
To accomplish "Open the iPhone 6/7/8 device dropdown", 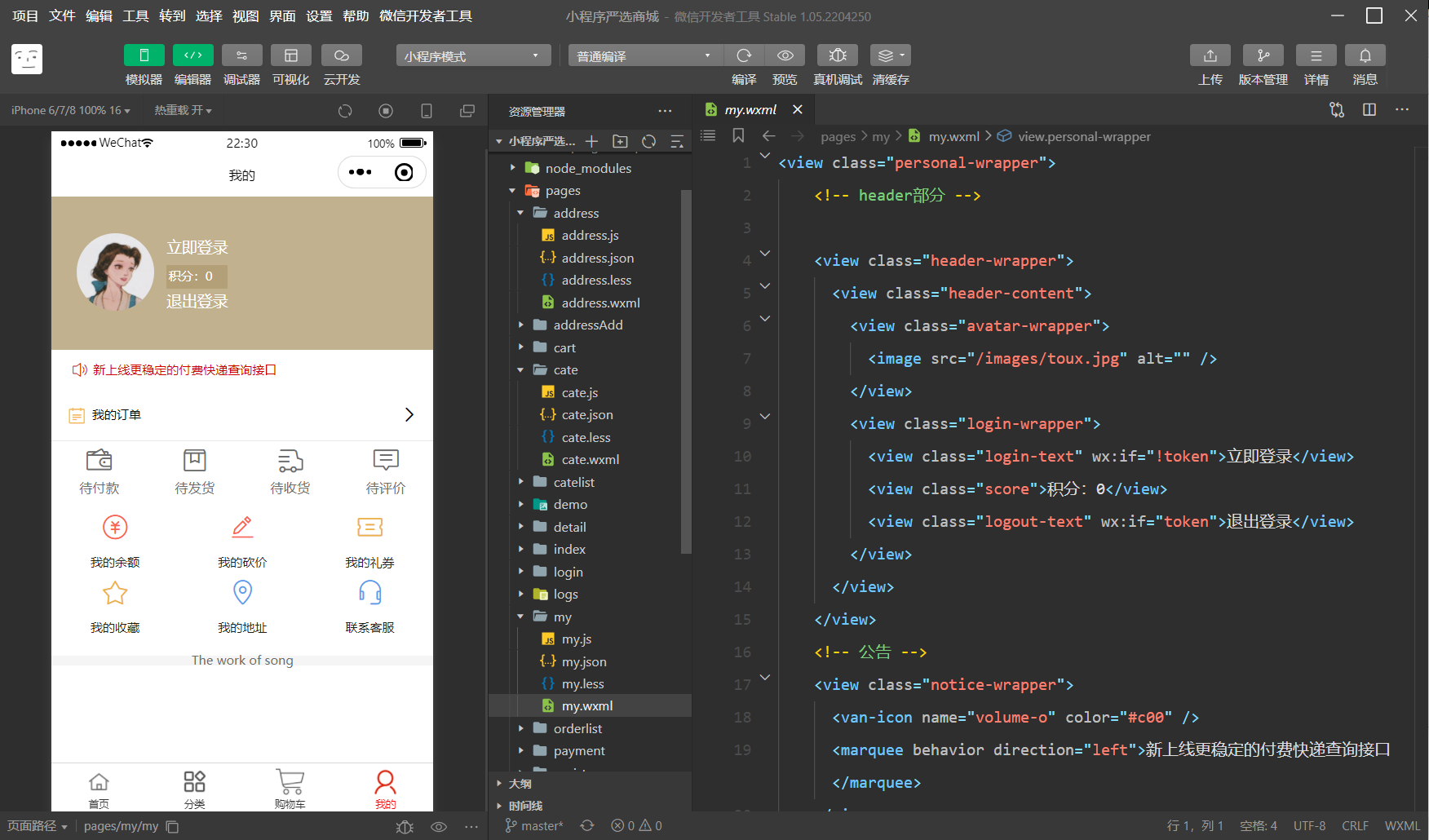I will 71,110.
